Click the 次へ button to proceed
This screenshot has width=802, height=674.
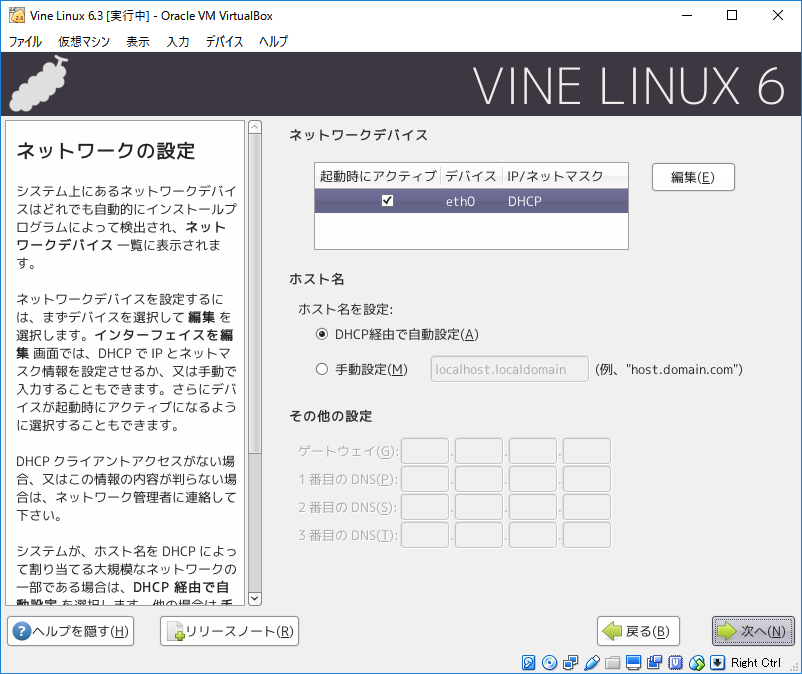pyautogui.click(x=753, y=631)
